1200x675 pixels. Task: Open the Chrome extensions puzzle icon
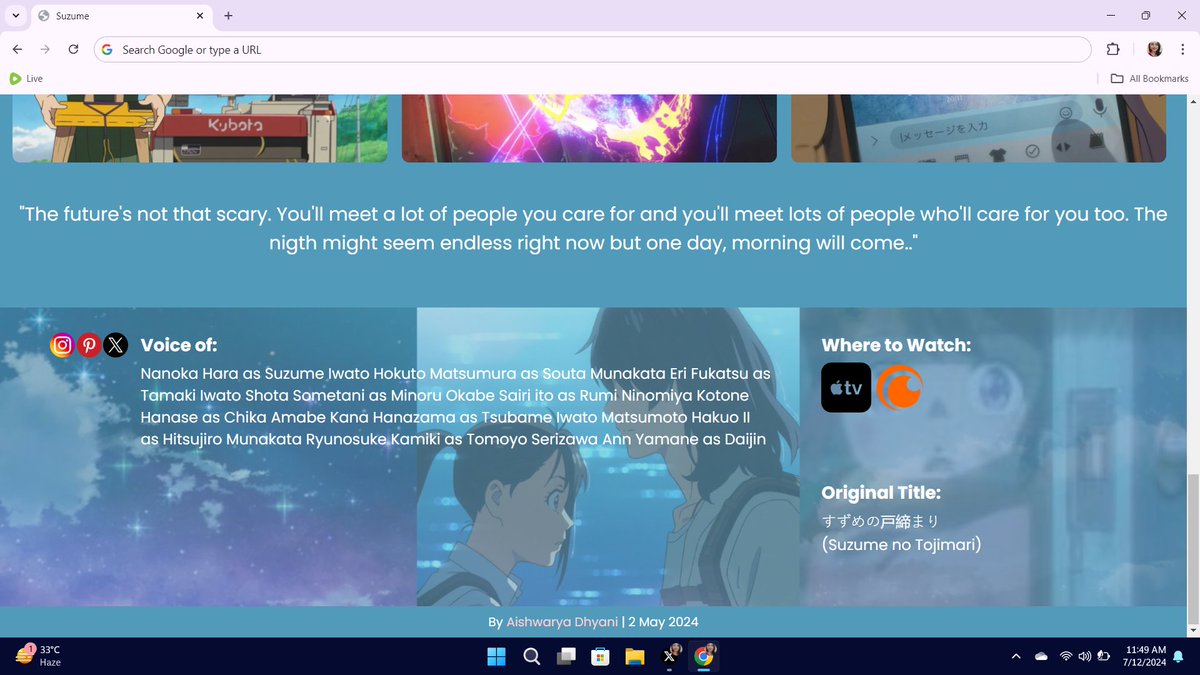(x=1113, y=49)
